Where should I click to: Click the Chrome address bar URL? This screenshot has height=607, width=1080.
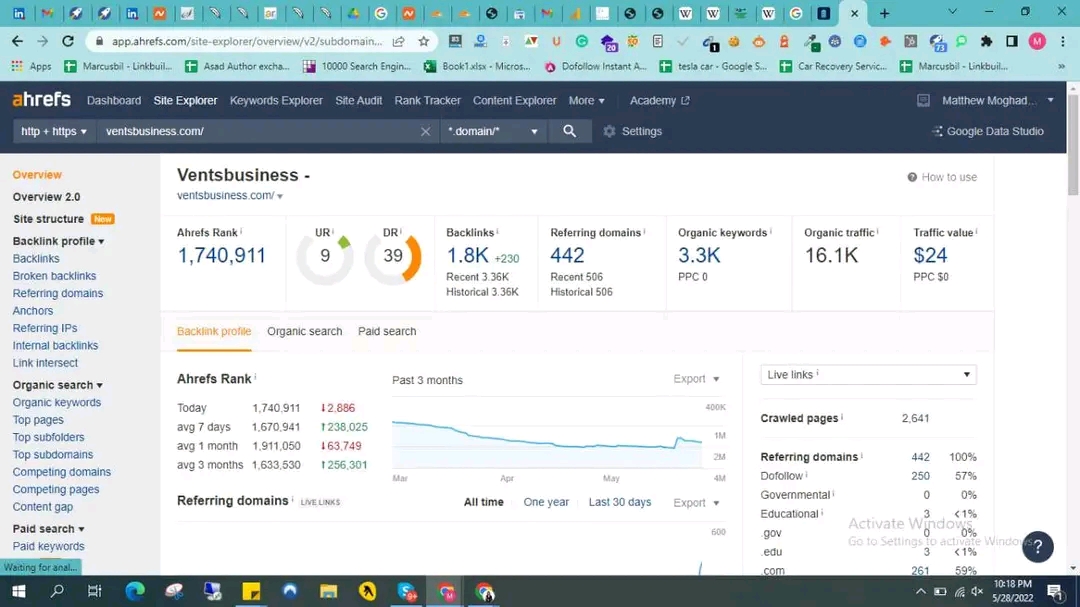pyautogui.click(x=247, y=41)
